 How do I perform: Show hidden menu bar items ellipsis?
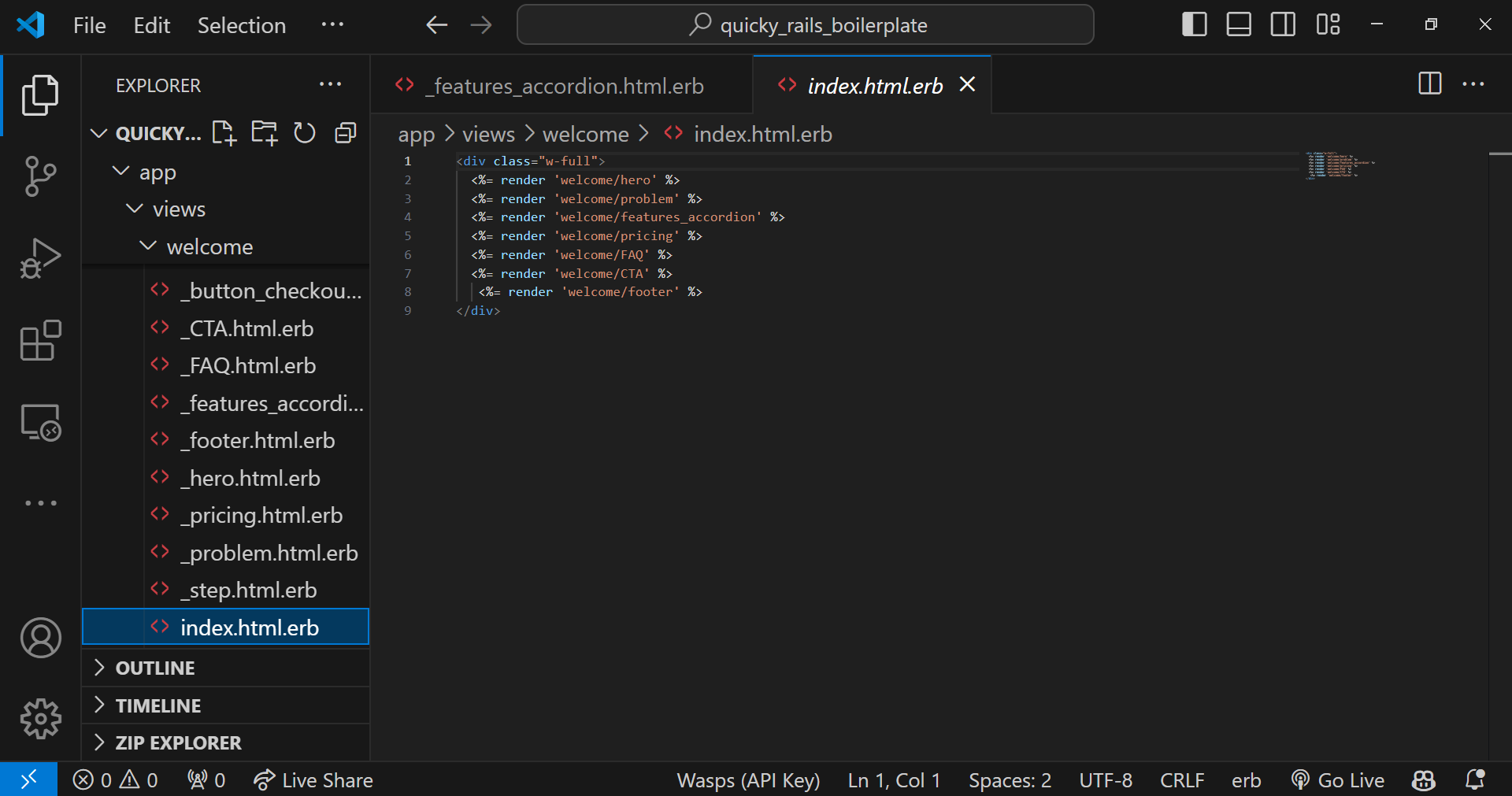click(332, 24)
